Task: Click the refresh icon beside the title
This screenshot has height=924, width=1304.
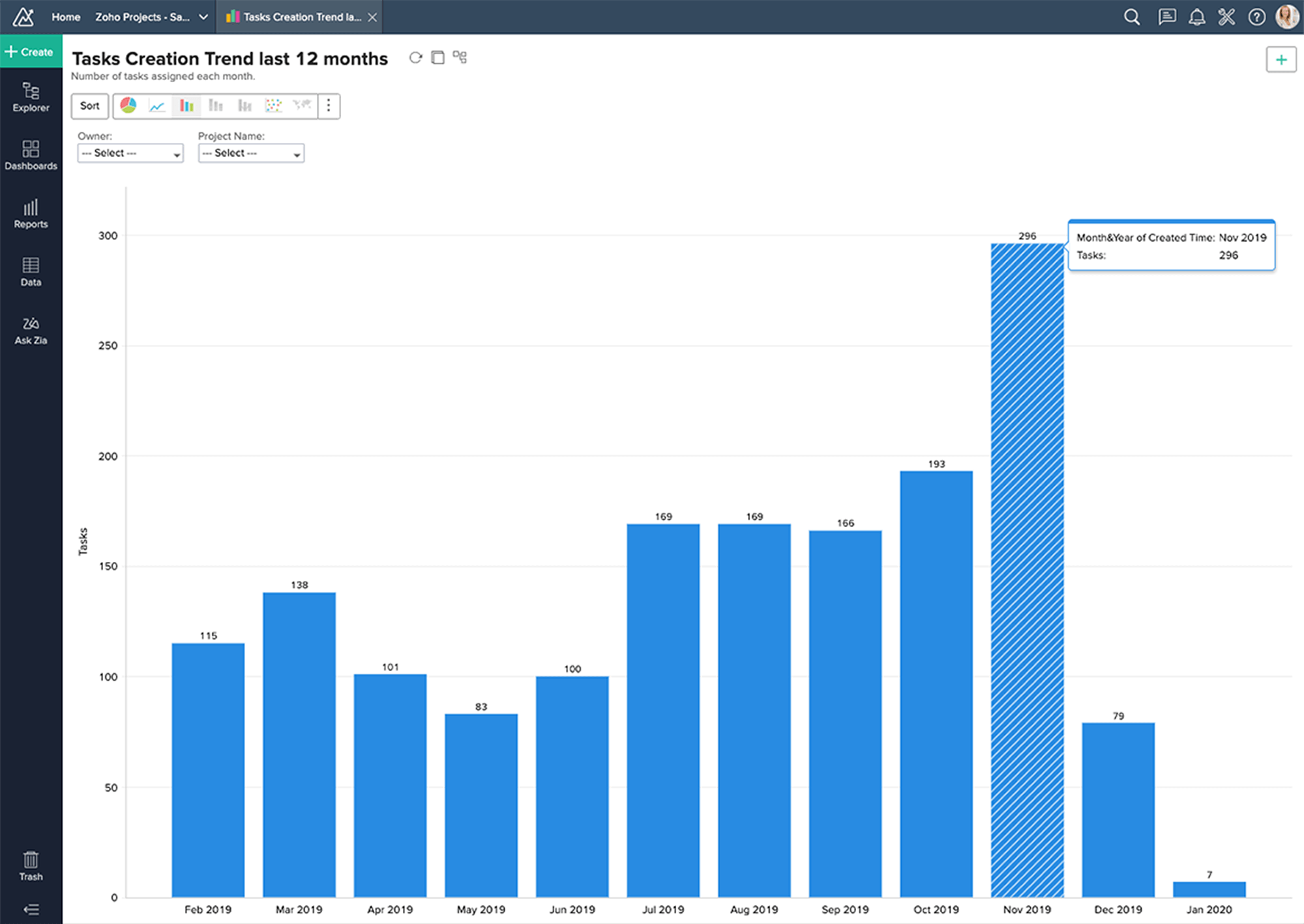Action: pyautogui.click(x=415, y=58)
